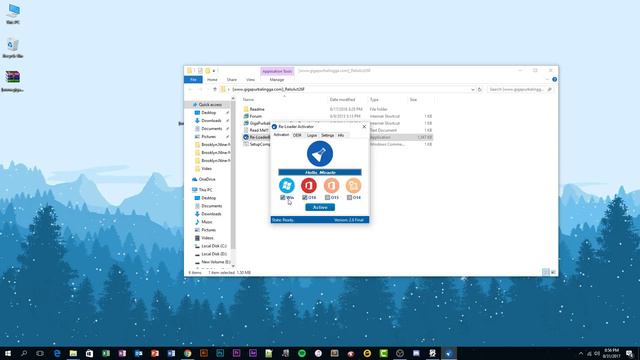Select the This PC desktop icon
This screenshot has height=360, width=640.
tap(13, 14)
